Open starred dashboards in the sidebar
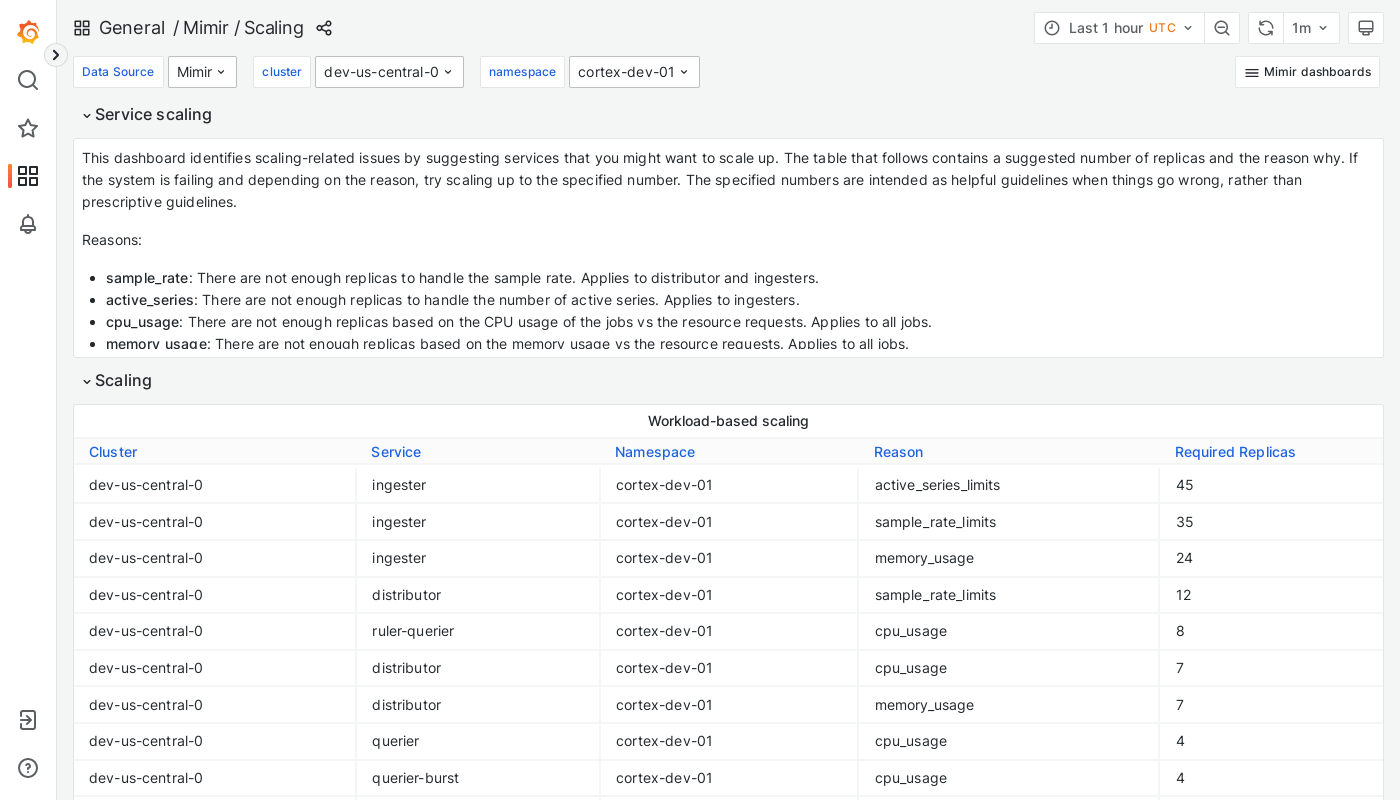 pos(27,128)
